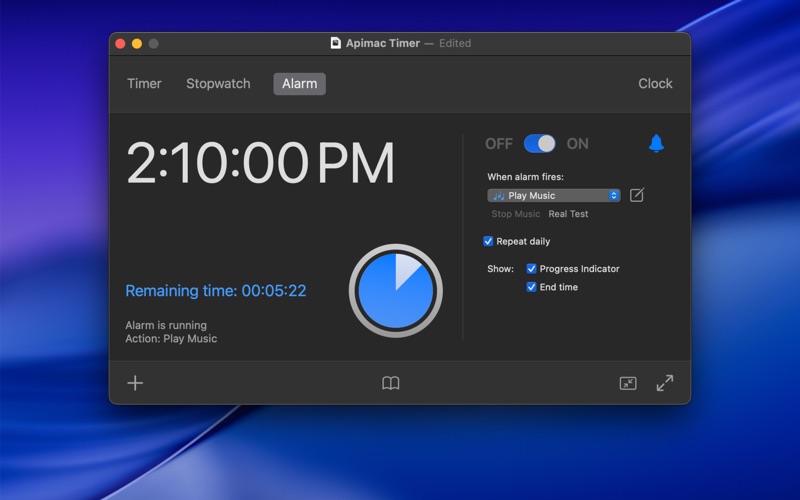Switch to the Timer tab
Viewport: 800px width, 500px height.
coord(144,84)
